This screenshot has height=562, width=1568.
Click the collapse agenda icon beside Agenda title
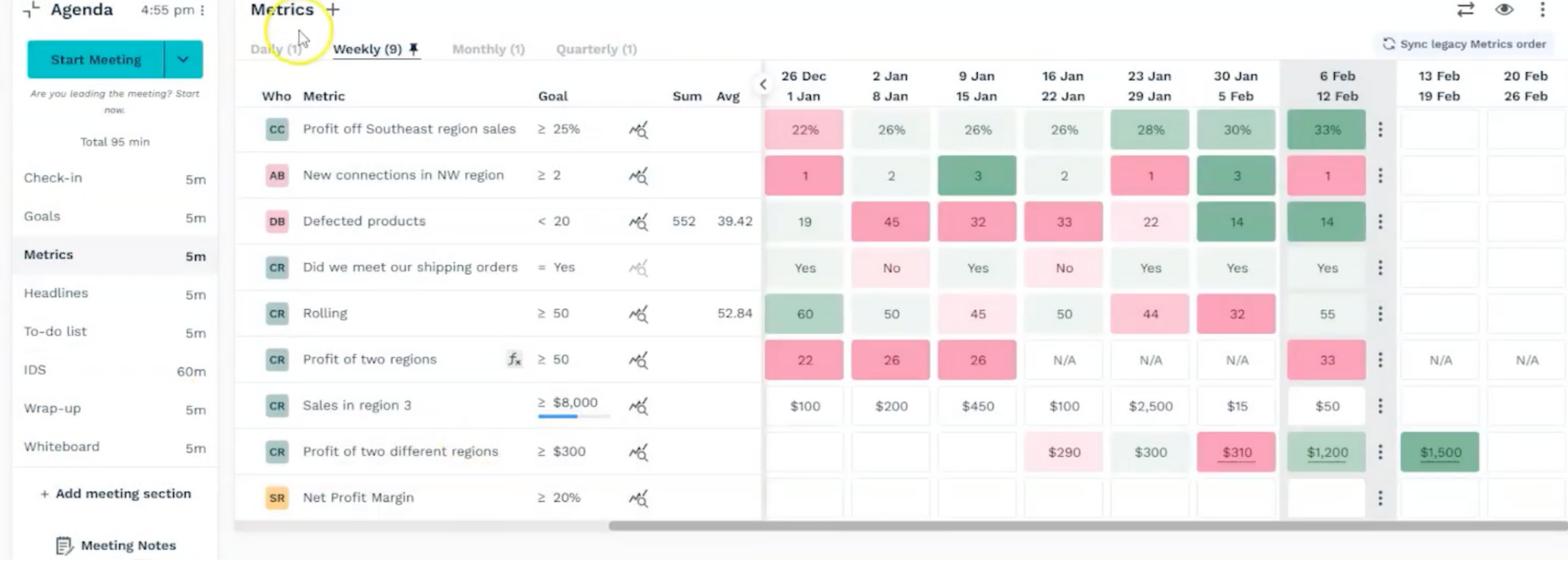pos(31,10)
